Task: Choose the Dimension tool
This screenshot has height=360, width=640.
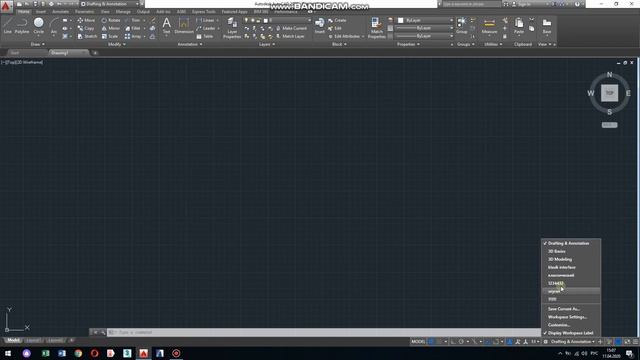Action: (184, 25)
